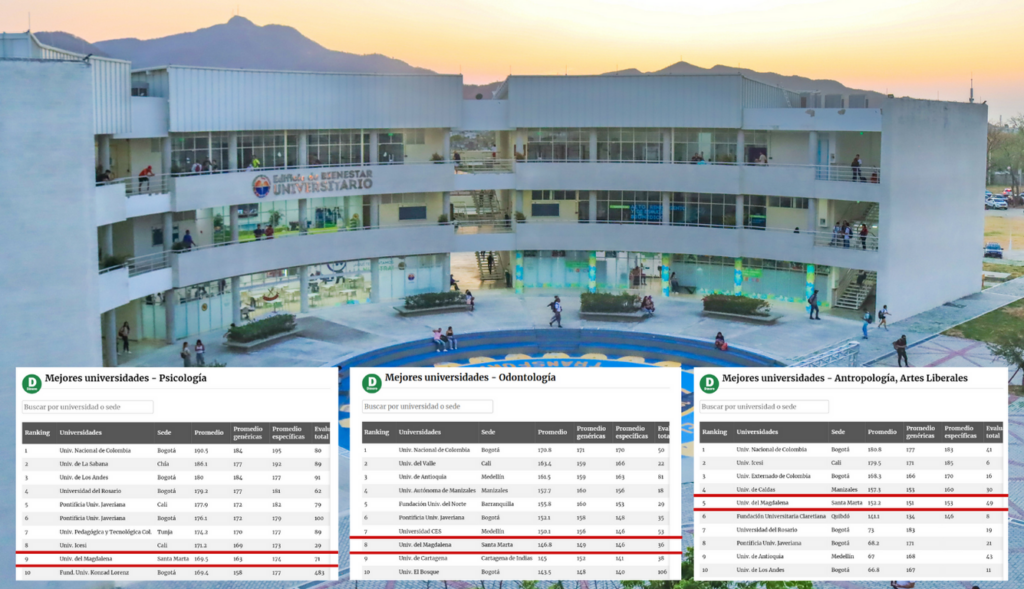Image resolution: width=1024 pixels, height=589 pixels.
Task: Select 'Univ. Nacional de Colombia' in Antropología table
Action: pyautogui.click(x=771, y=449)
